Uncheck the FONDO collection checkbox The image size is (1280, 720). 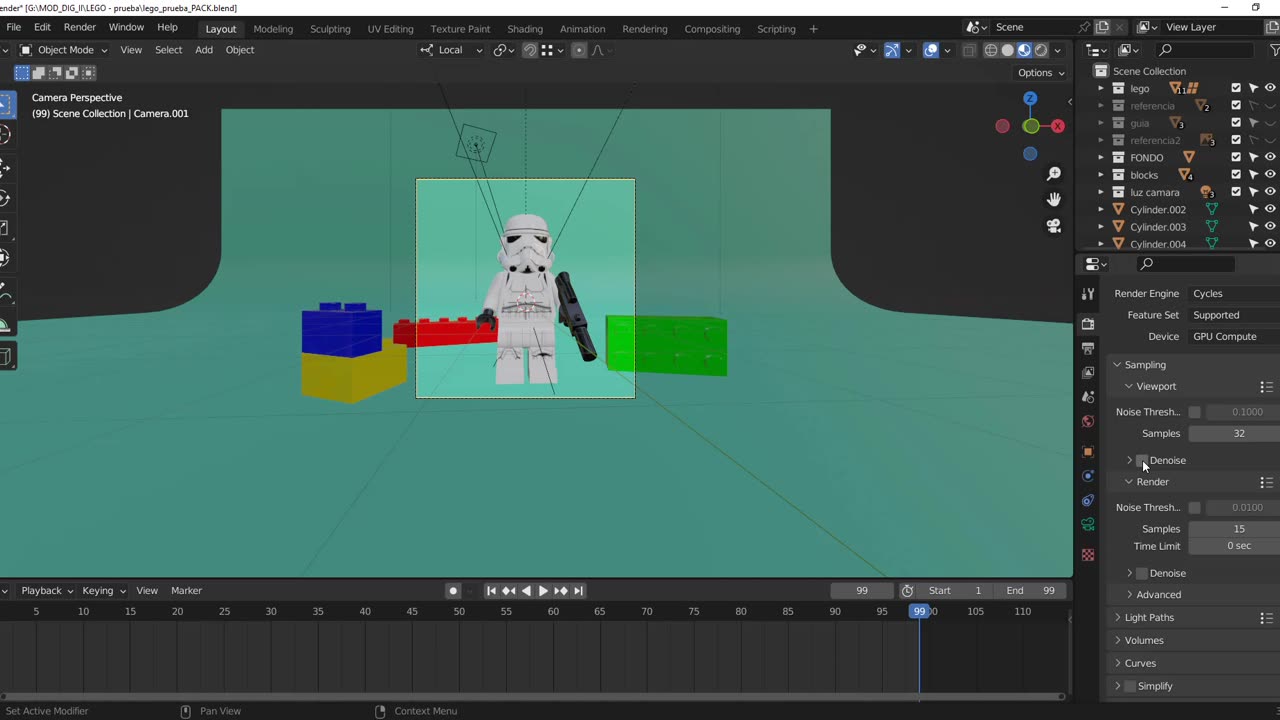pos(1236,157)
